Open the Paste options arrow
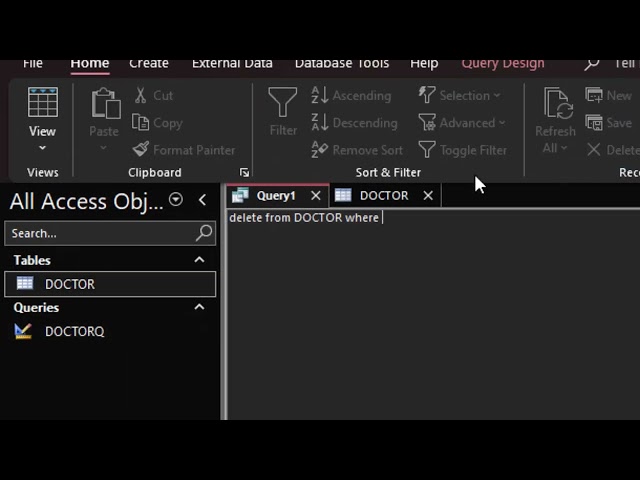Image resolution: width=640 pixels, height=480 pixels. (104, 148)
